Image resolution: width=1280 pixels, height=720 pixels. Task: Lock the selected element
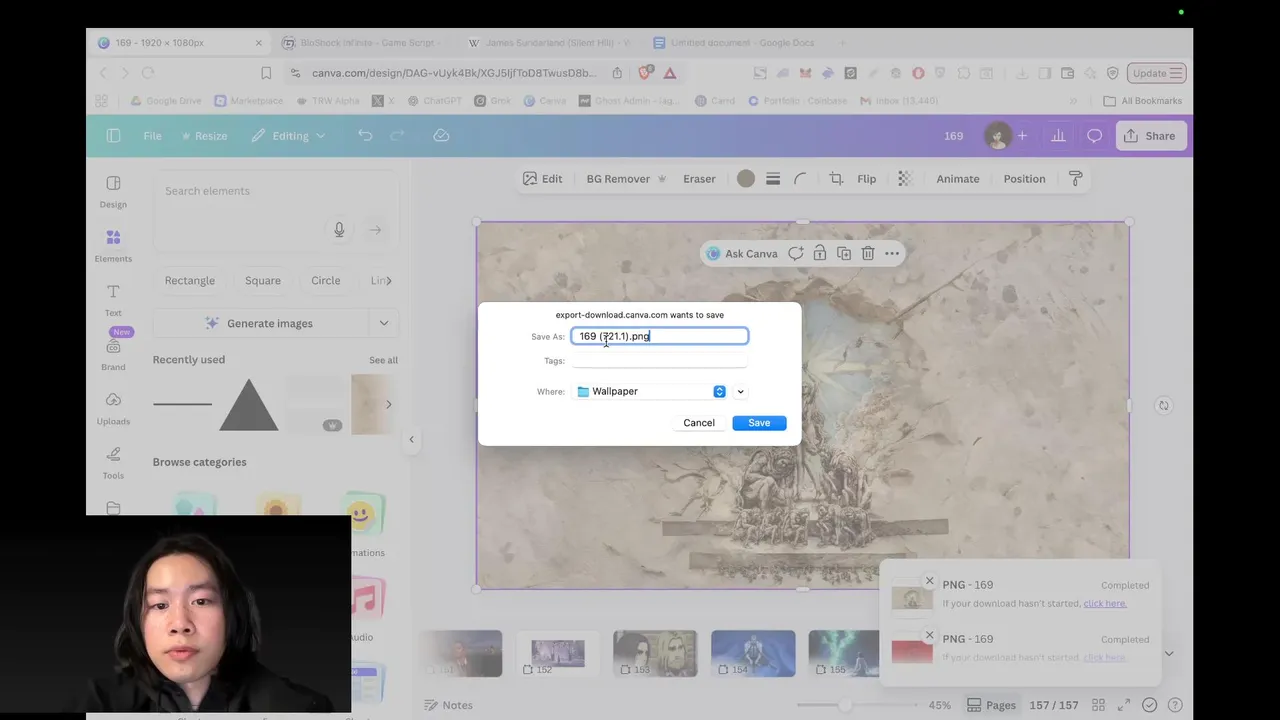tap(819, 254)
